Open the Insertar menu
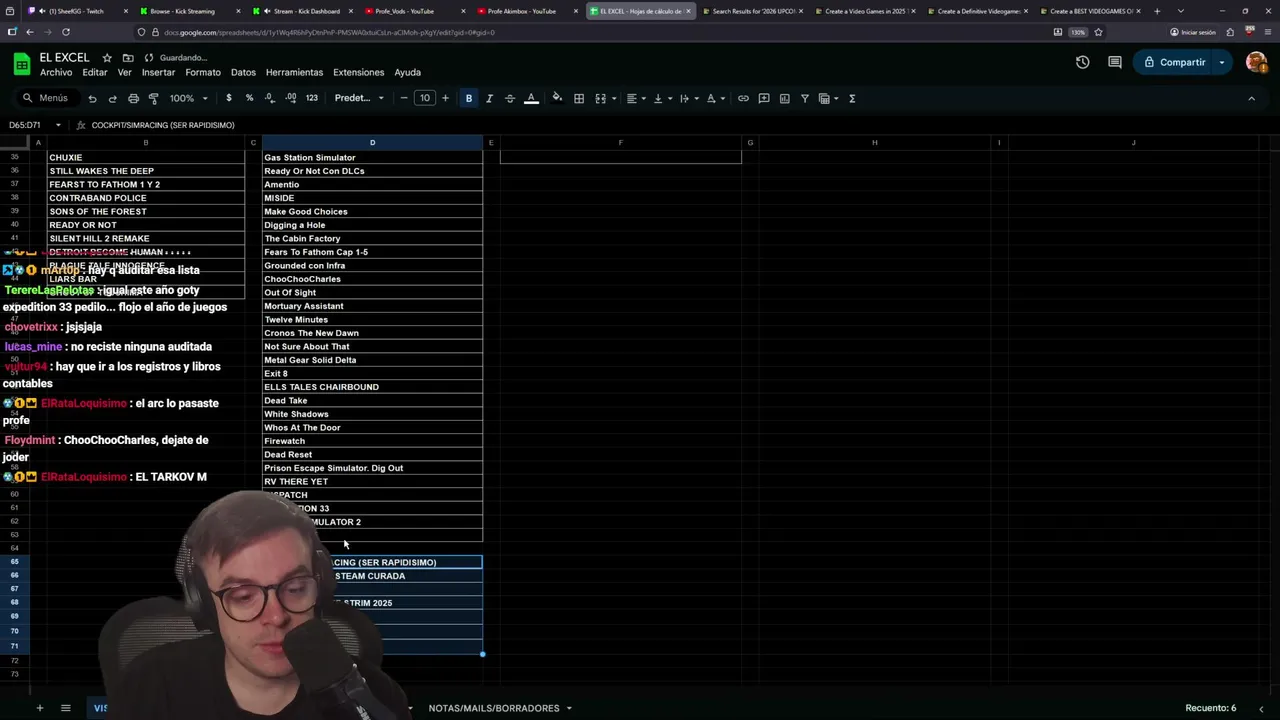The image size is (1280, 720). 158,72
